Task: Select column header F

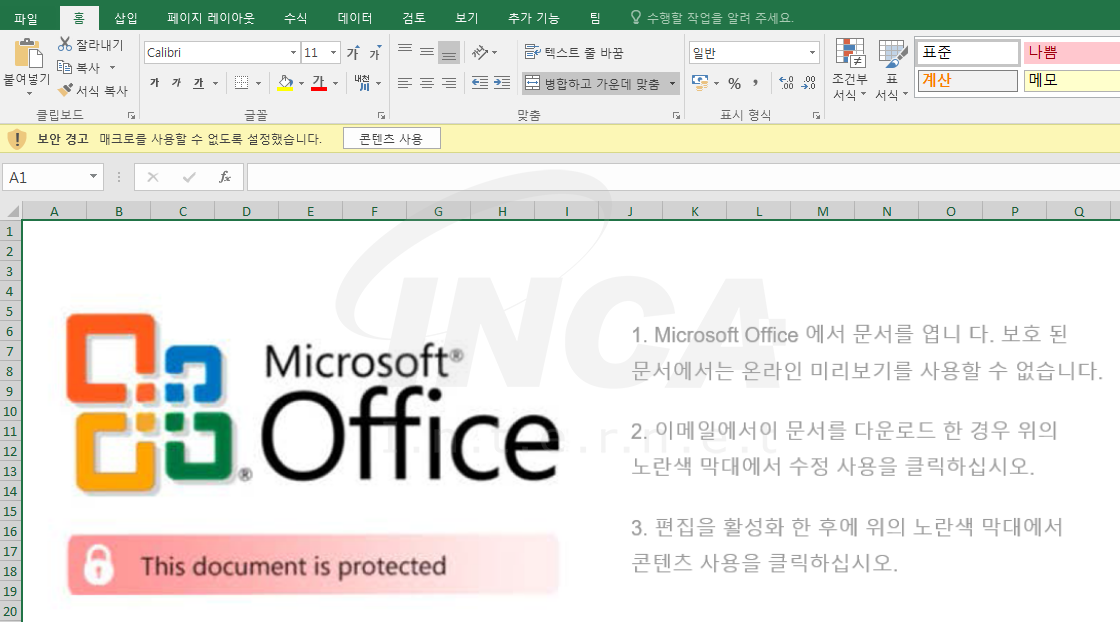Action: coord(374,211)
